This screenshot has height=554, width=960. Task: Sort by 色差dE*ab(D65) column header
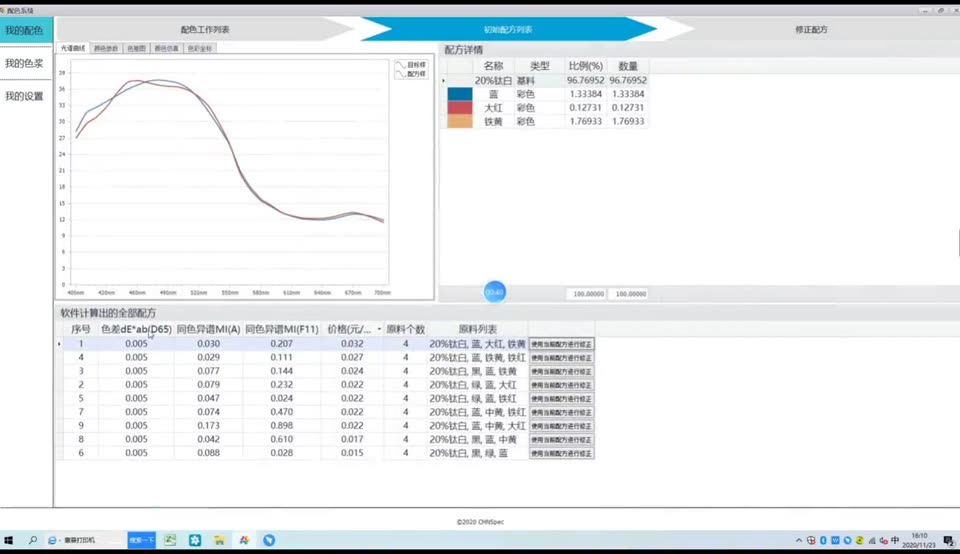point(136,329)
